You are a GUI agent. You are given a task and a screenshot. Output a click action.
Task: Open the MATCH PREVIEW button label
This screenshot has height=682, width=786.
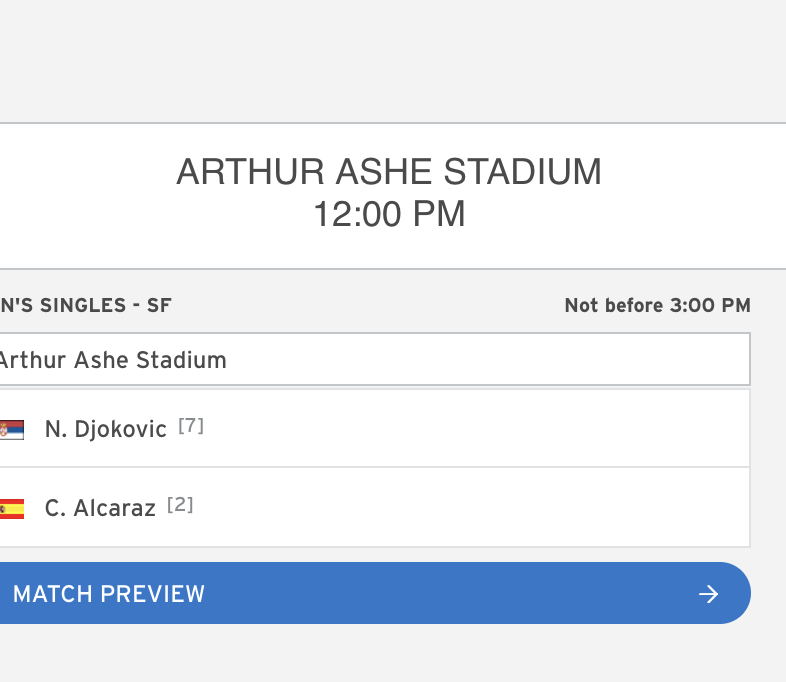[x=108, y=594]
